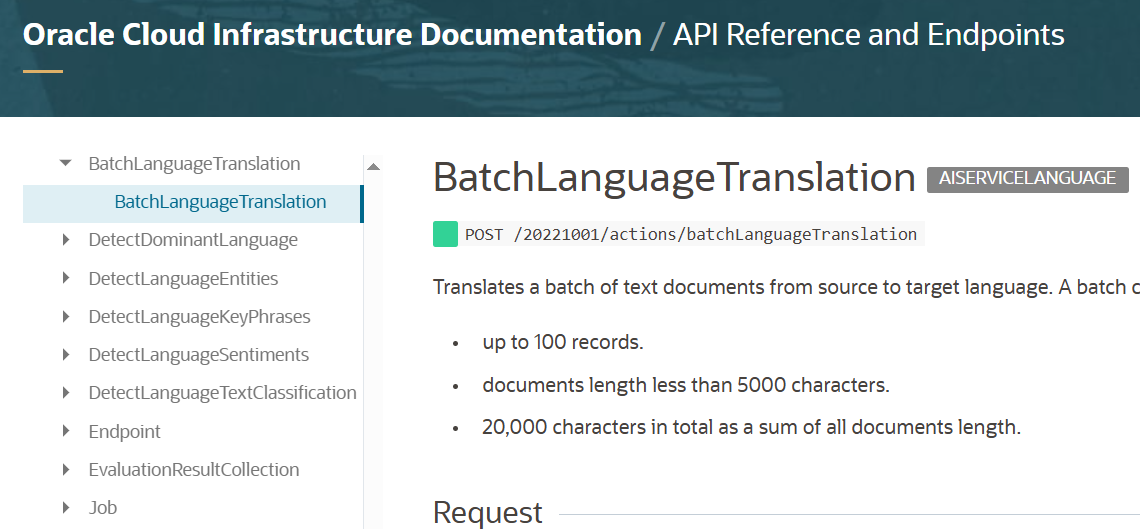
Task: Open the DetectLanguageSentiments entry
Action: pyautogui.click(x=198, y=355)
